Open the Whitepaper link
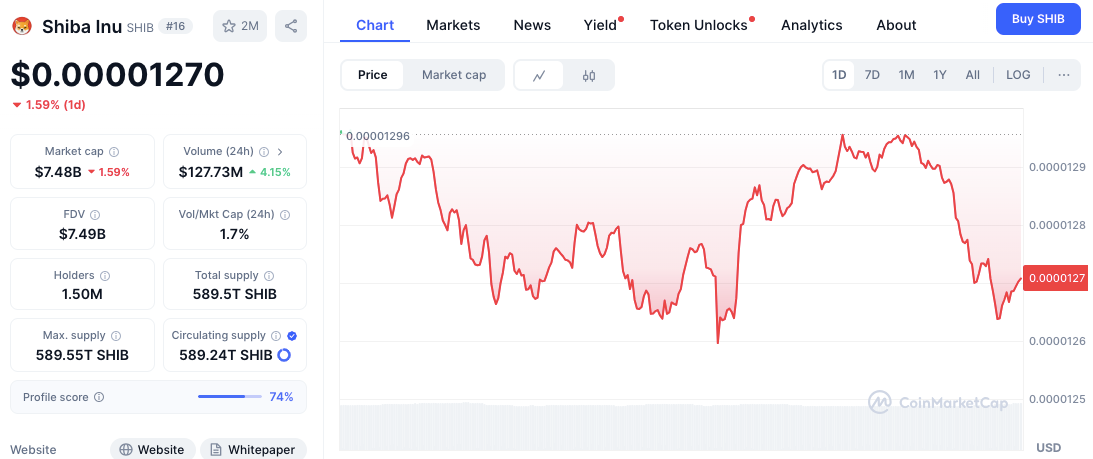This screenshot has width=1093, height=459. click(252, 449)
